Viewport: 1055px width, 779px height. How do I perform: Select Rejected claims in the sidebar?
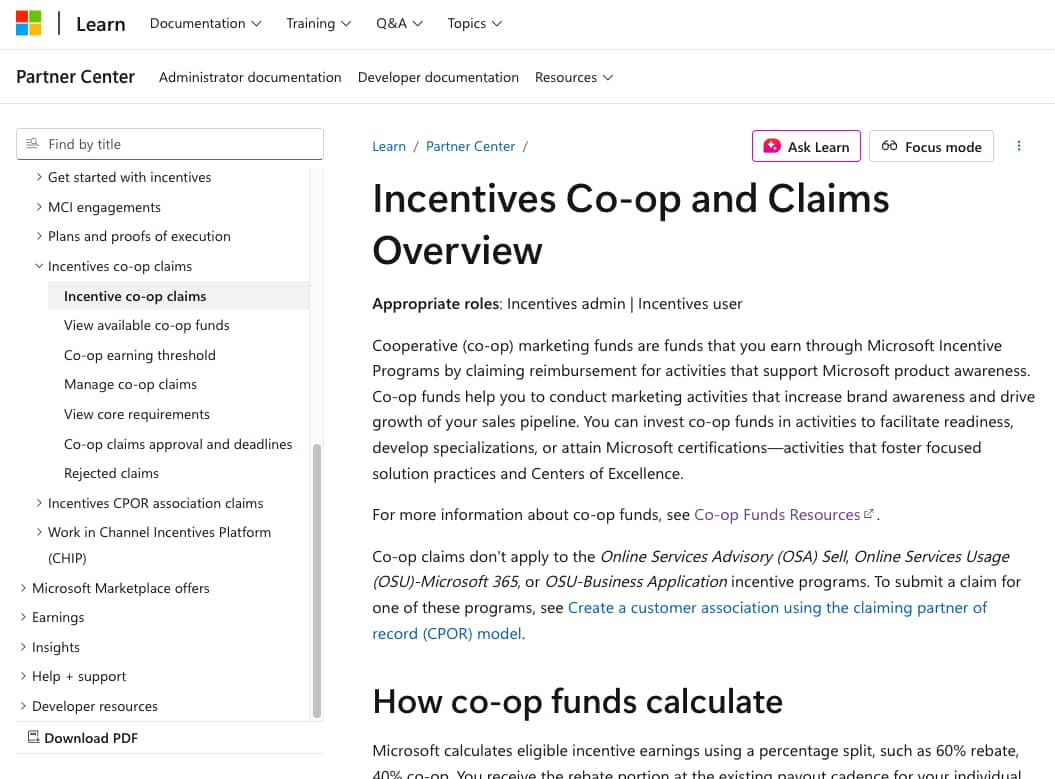111,473
